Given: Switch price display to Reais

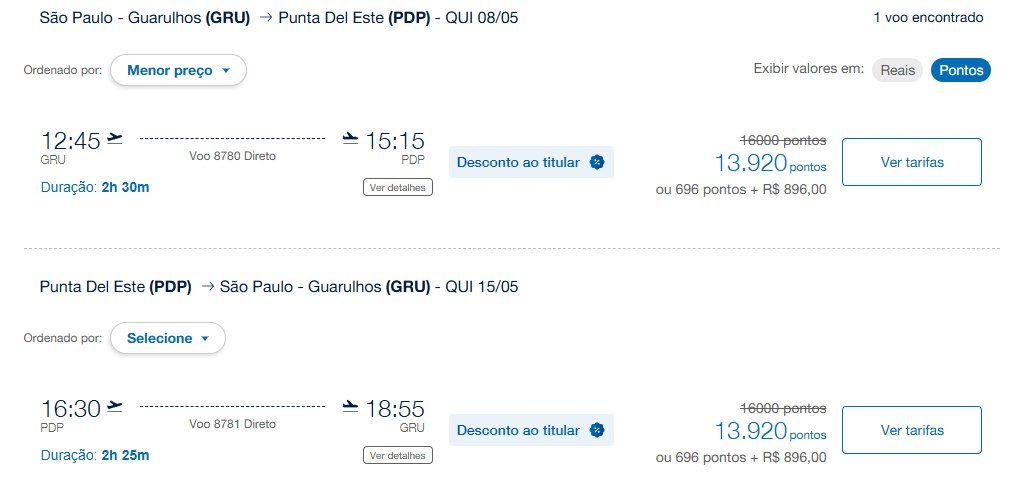Looking at the screenshot, I should (897, 70).
